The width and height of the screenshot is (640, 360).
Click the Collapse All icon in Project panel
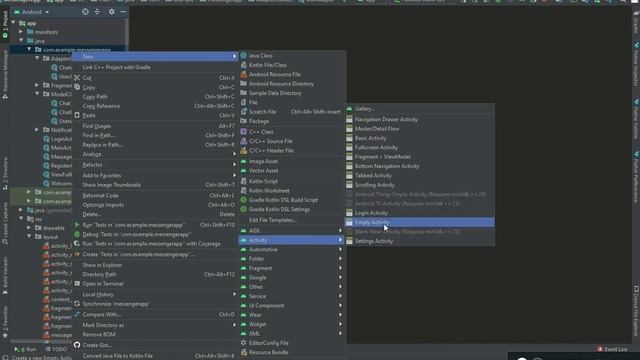(97, 12)
